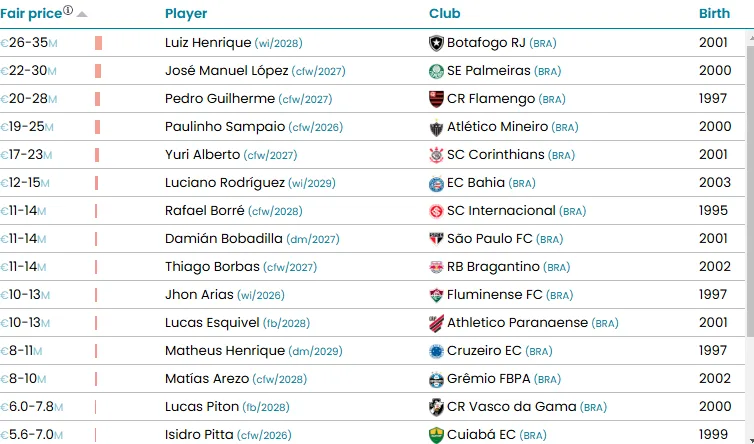
Task: Open the RB Bragantino club link
Action: coord(493,267)
